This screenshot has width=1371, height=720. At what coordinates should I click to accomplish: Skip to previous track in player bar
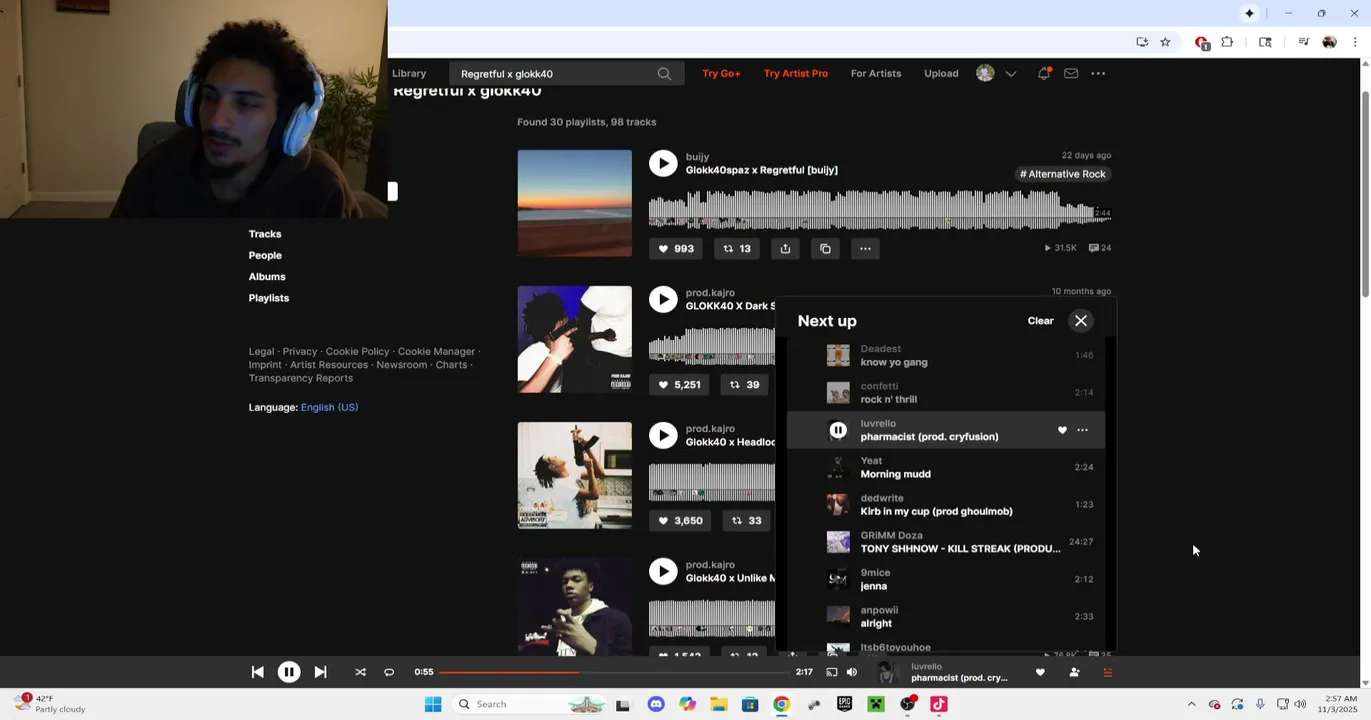pos(257,672)
